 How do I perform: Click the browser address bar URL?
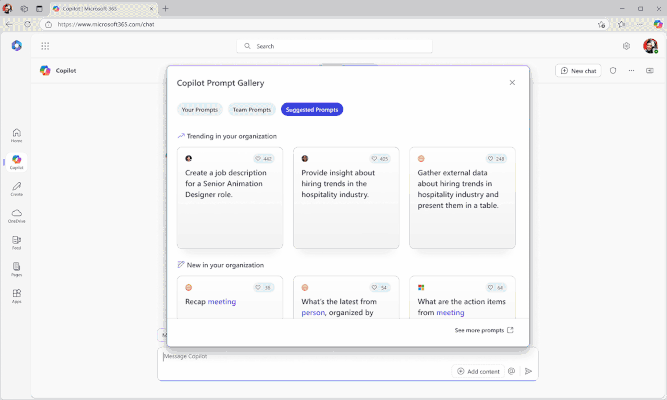pos(106,24)
